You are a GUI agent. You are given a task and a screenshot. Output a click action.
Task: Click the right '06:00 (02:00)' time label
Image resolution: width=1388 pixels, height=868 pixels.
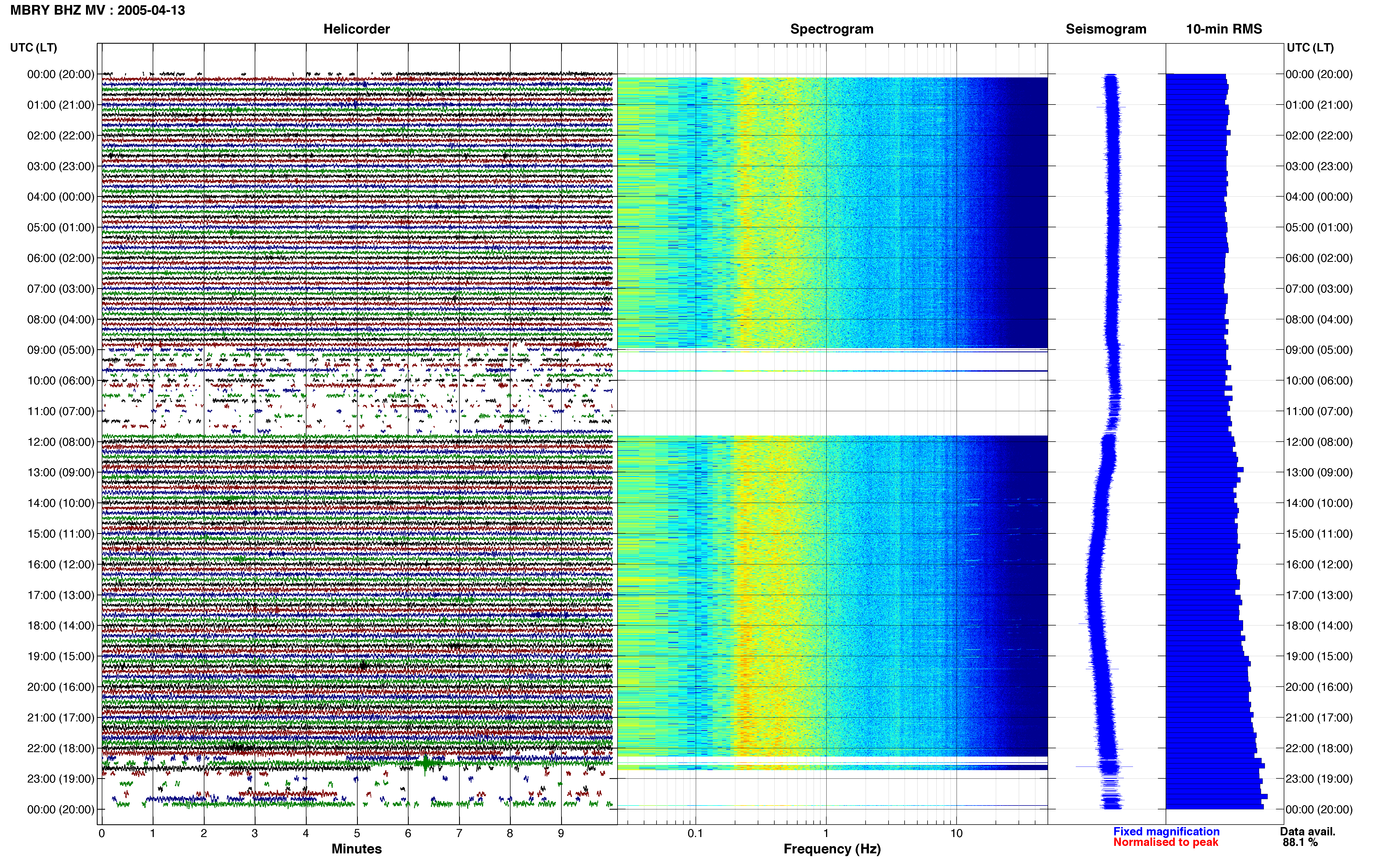pyautogui.click(x=1319, y=258)
